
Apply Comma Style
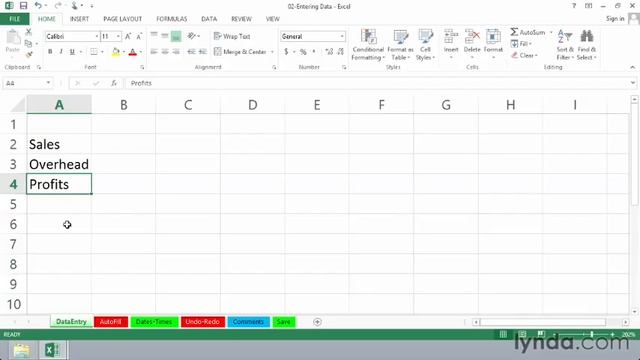click(x=314, y=52)
